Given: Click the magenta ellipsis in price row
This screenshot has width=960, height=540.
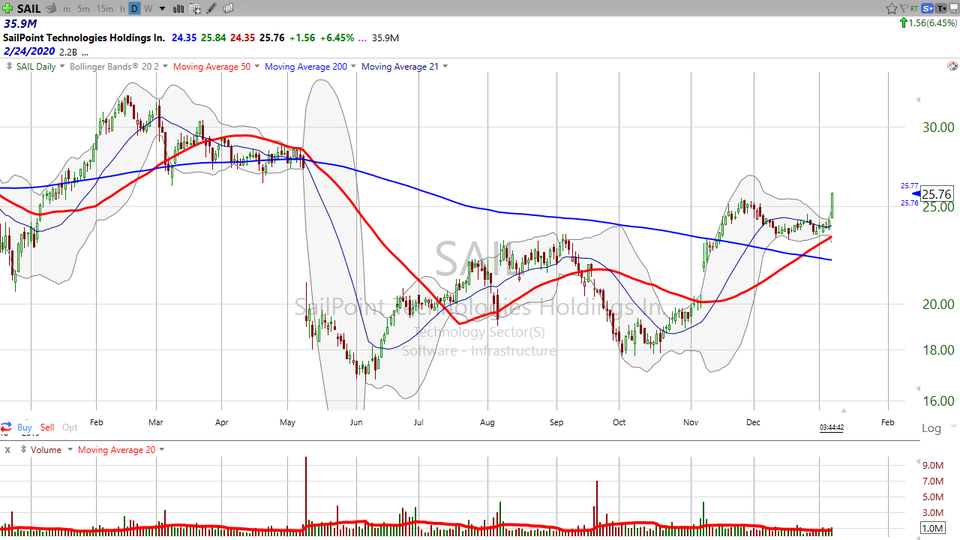Looking at the screenshot, I should pyautogui.click(x=362, y=38).
